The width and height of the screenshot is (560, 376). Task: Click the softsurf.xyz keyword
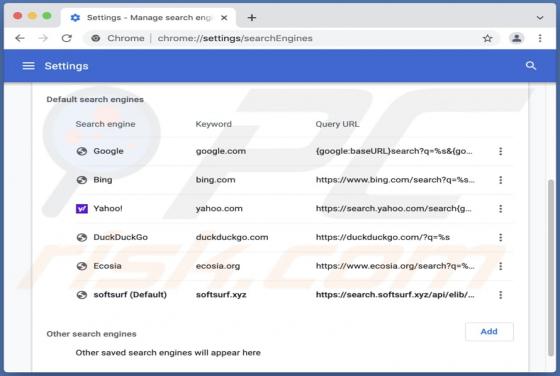coord(221,295)
